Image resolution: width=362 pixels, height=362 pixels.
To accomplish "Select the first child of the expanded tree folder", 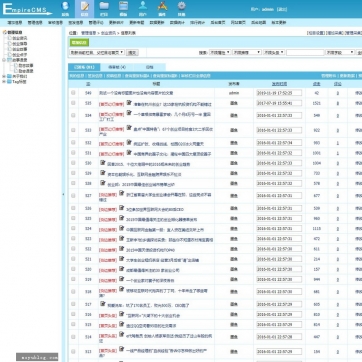I will click(x=26, y=66).
